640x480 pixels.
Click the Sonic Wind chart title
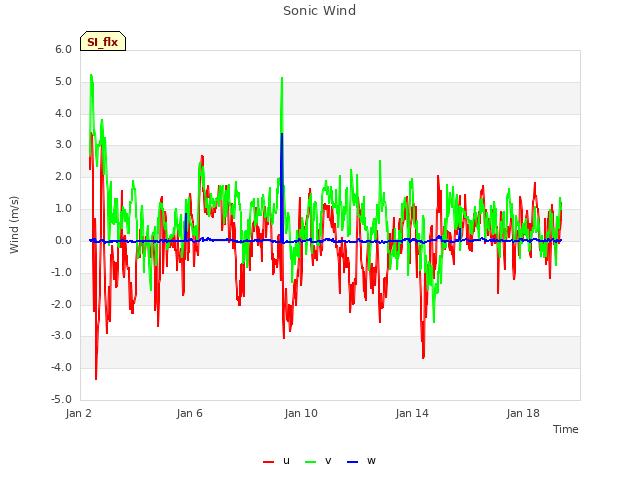pyautogui.click(x=320, y=10)
